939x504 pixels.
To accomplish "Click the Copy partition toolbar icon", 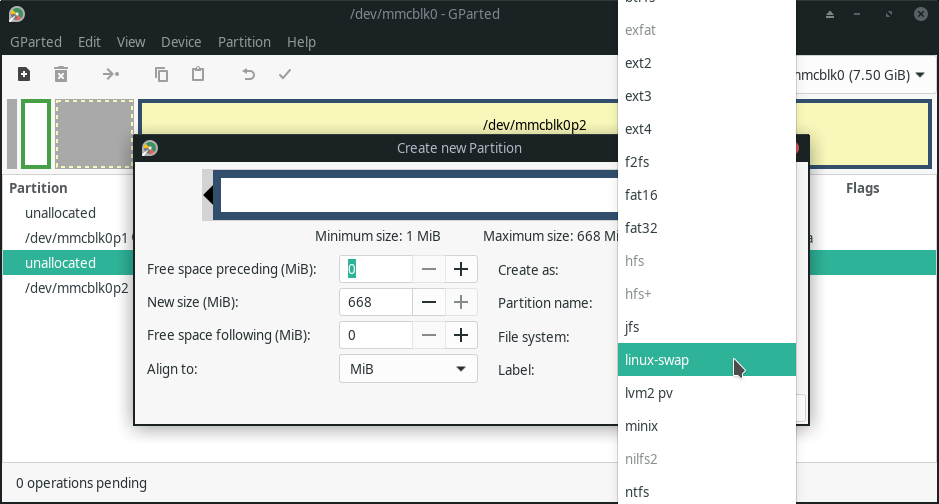I will pos(161,74).
